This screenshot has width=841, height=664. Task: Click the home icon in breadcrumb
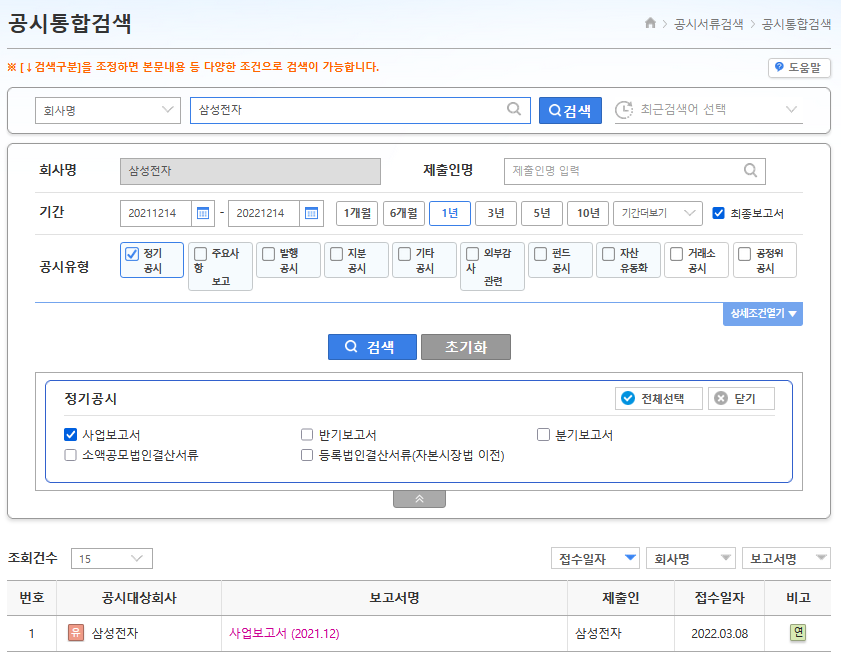650,23
